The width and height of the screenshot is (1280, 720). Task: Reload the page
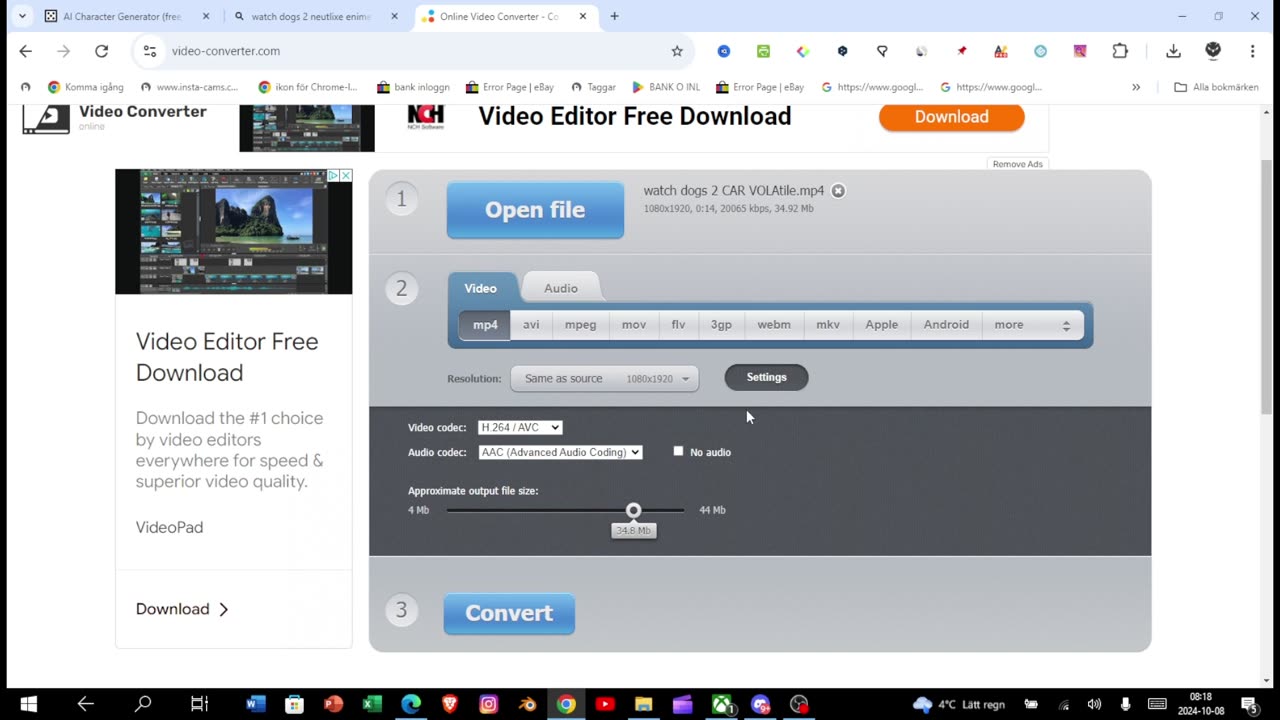click(101, 51)
